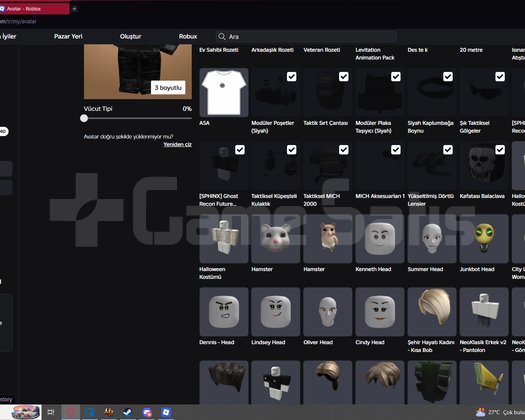
Task: Uncheck Kafatası Balaclava item
Action: 500,150
